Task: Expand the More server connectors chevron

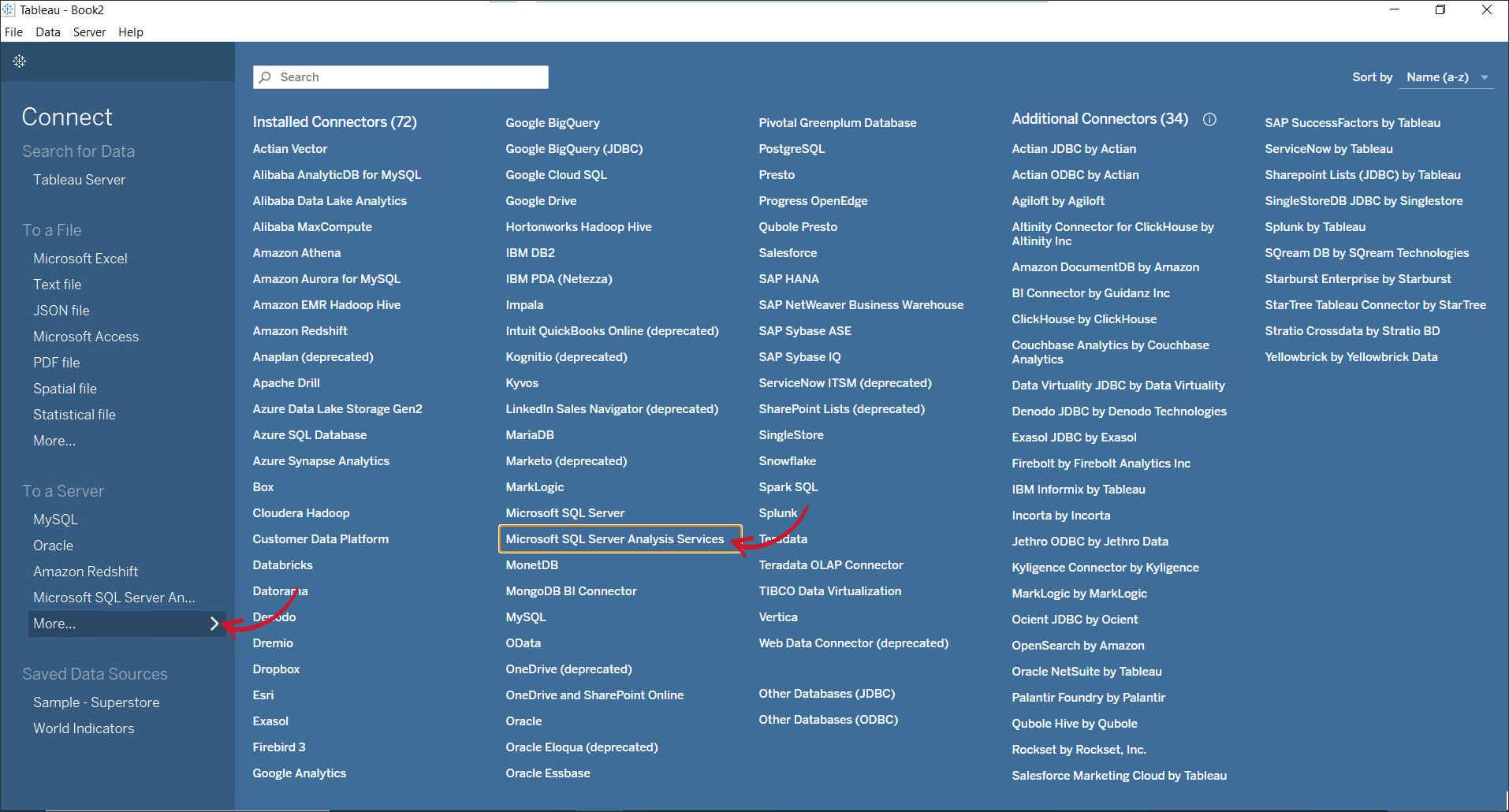Action: [x=214, y=624]
